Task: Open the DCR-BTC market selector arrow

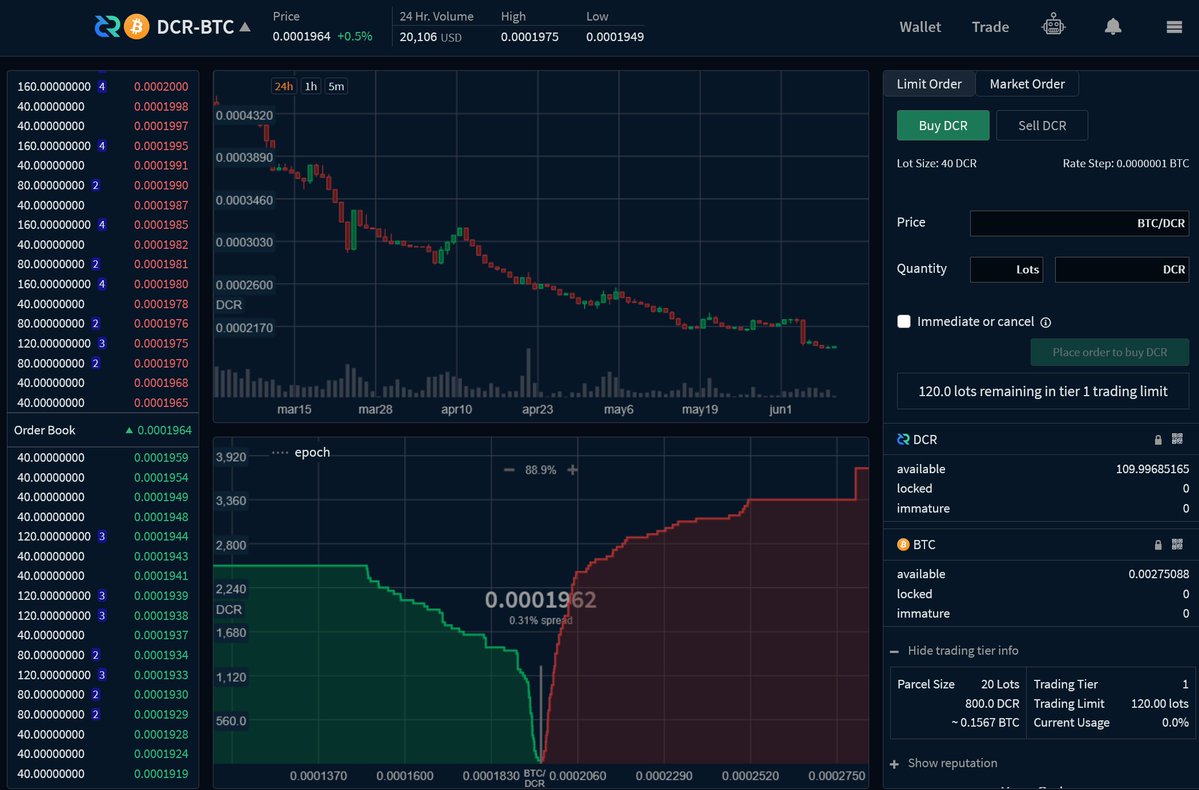Action: [x=245, y=27]
